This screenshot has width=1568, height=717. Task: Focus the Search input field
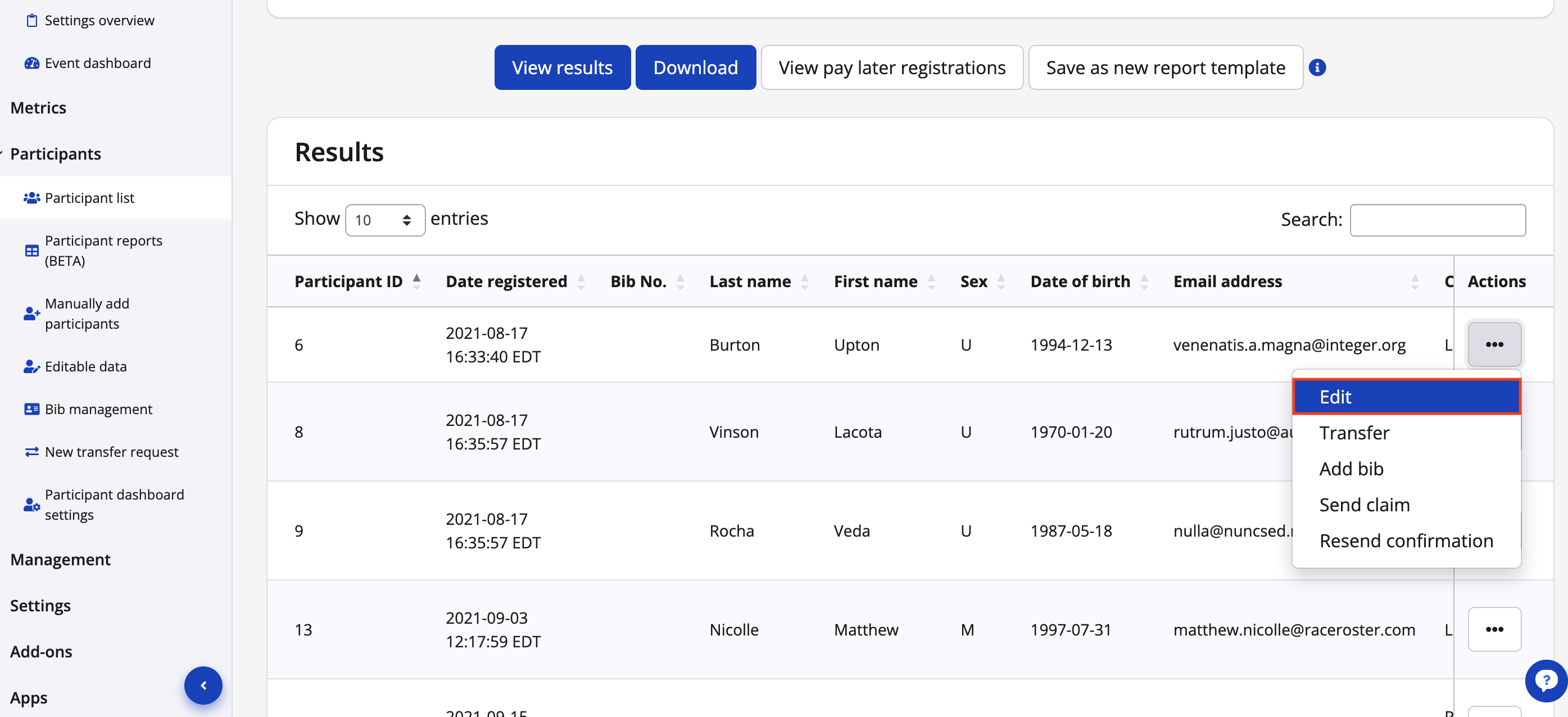tap(1437, 220)
